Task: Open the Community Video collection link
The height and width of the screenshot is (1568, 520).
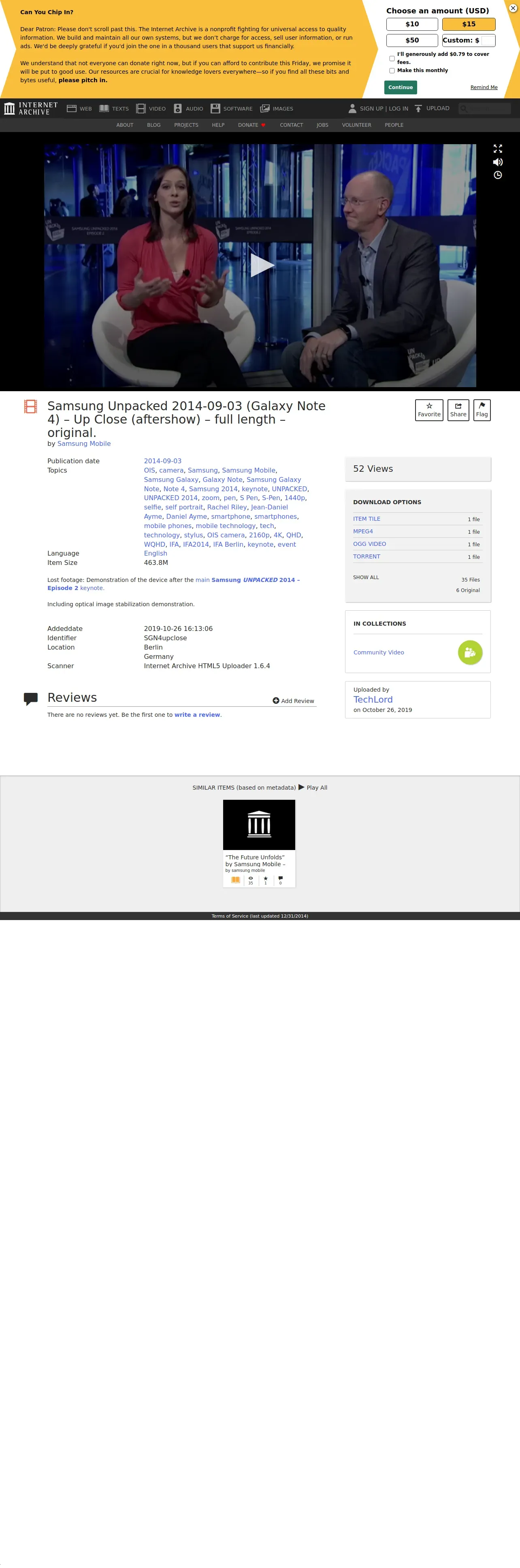Action: (x=379, y=652)
